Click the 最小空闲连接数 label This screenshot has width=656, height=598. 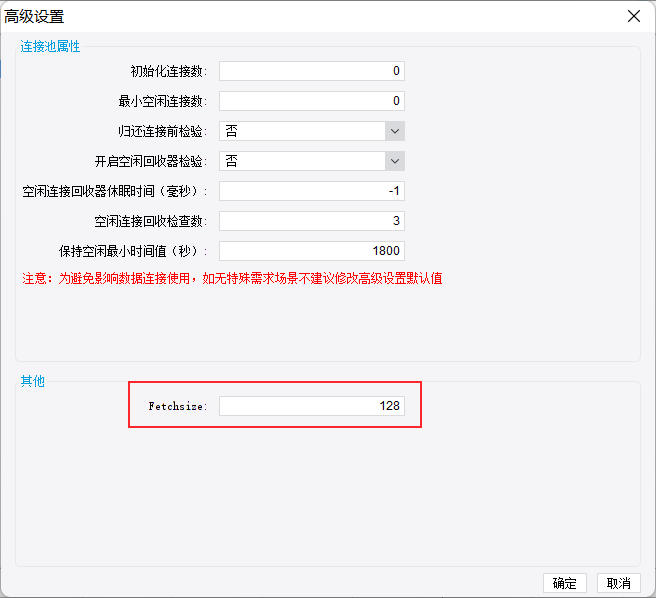tap(163, 101)
